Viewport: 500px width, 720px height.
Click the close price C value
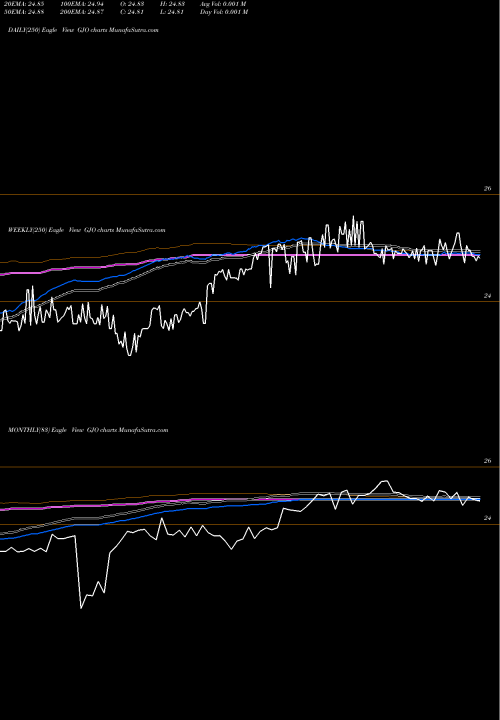click(131, 12)
